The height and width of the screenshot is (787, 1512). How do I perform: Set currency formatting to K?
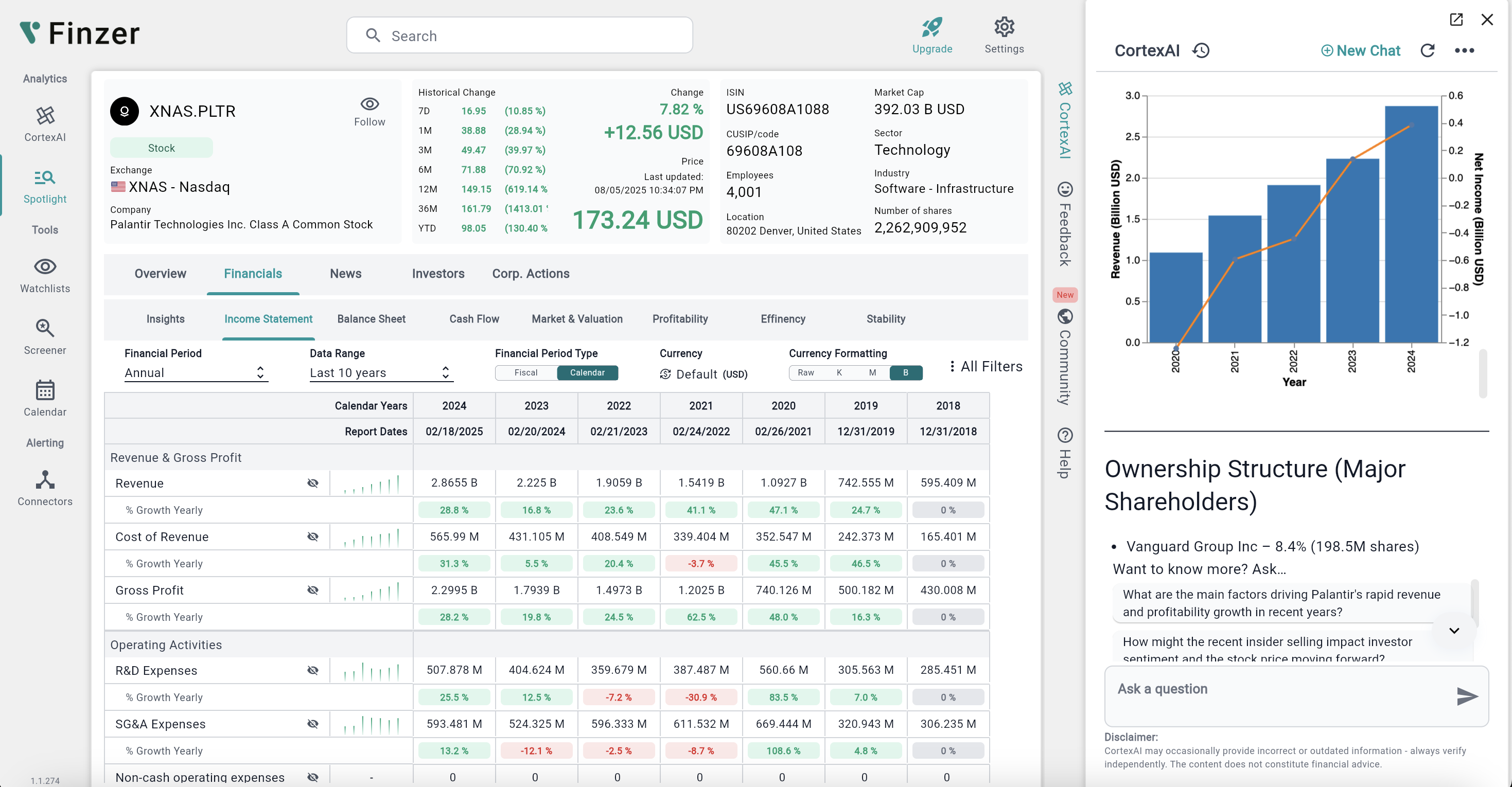click(839, 372)
